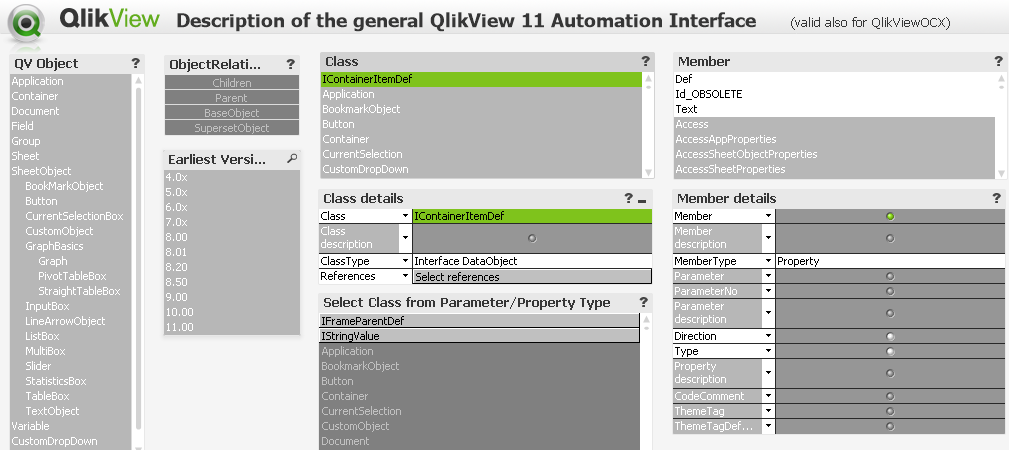Image resolution: width=1013 pixels, height=466 pixels.
Task: Click the Member list down scroll arrow
Action: click(x=1001, y=173)
